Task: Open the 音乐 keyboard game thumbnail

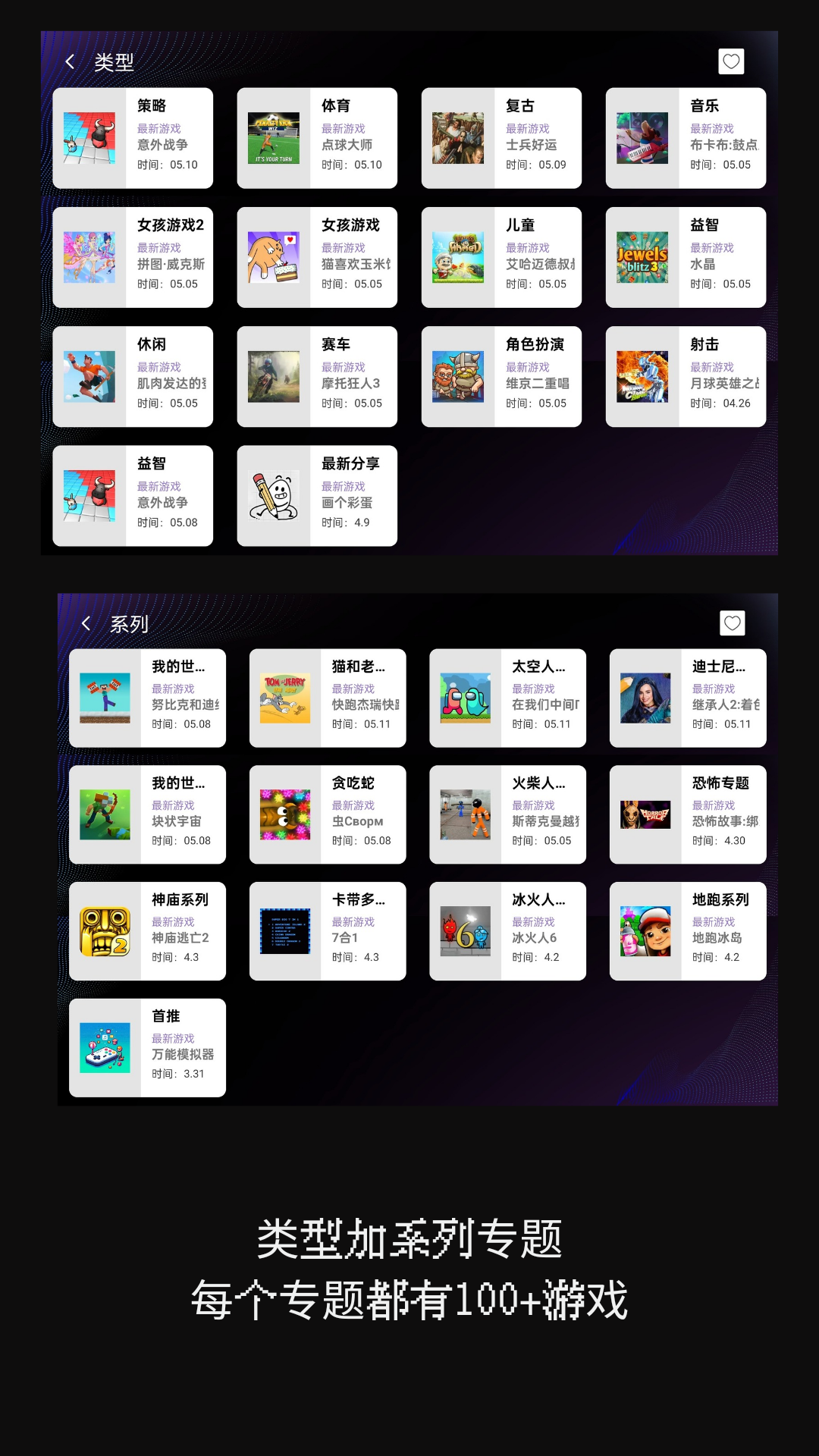Action: [642, 138]
